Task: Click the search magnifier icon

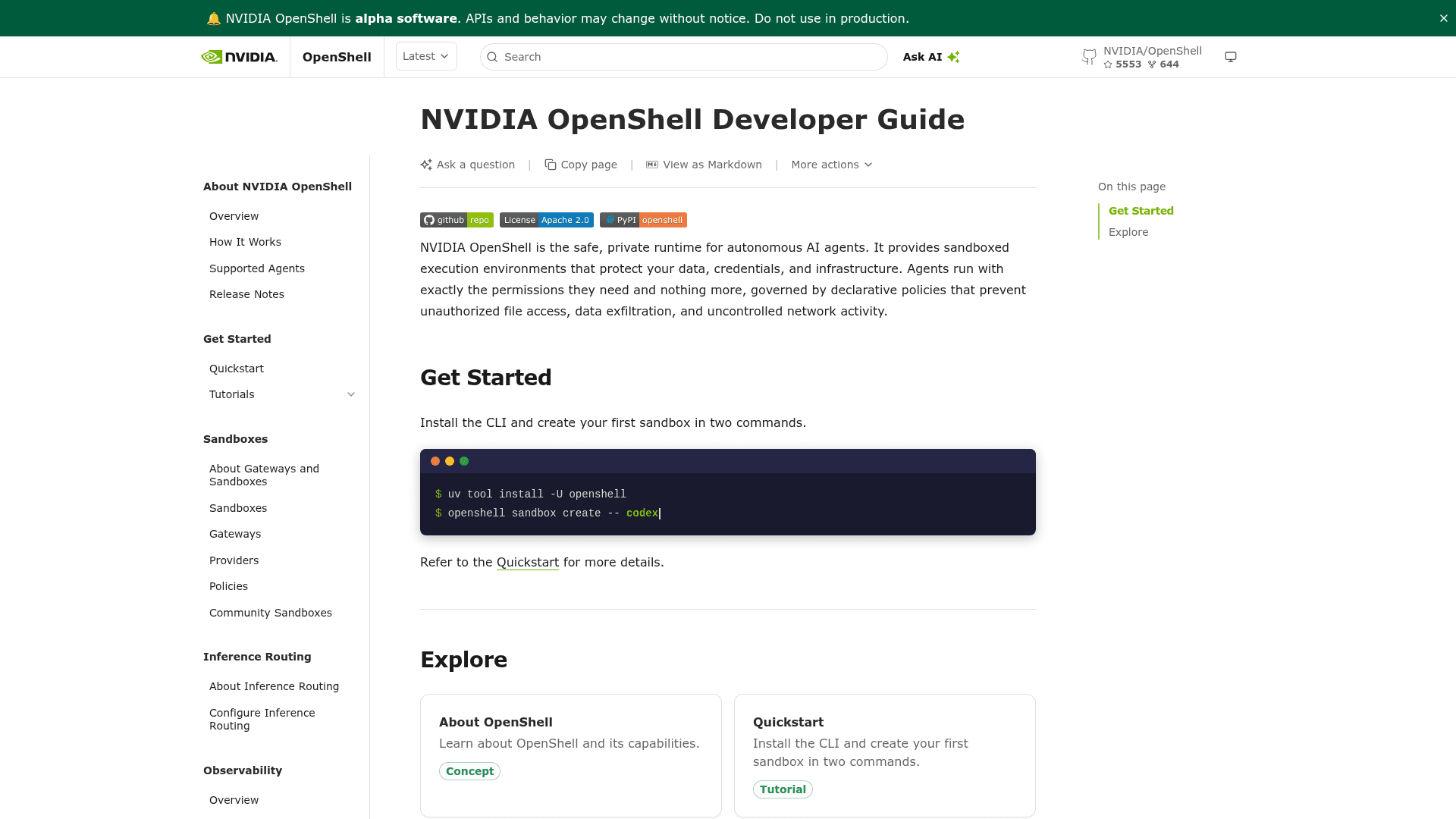Action: pos(492,57)
